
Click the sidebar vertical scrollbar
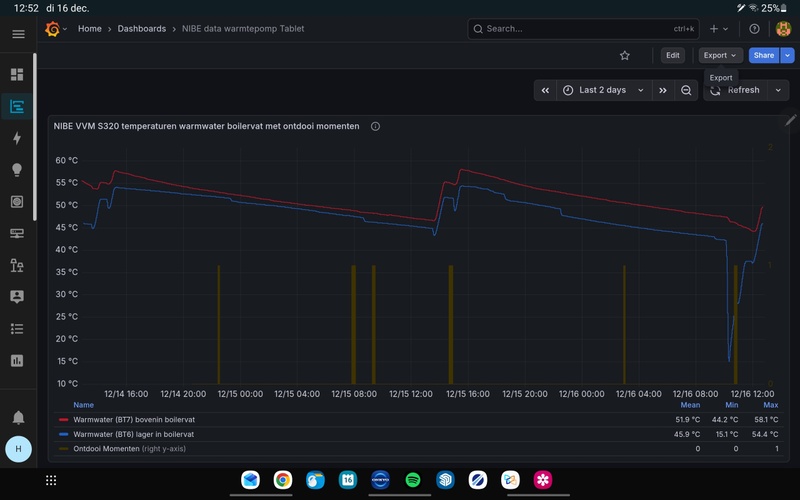point(35,137)
